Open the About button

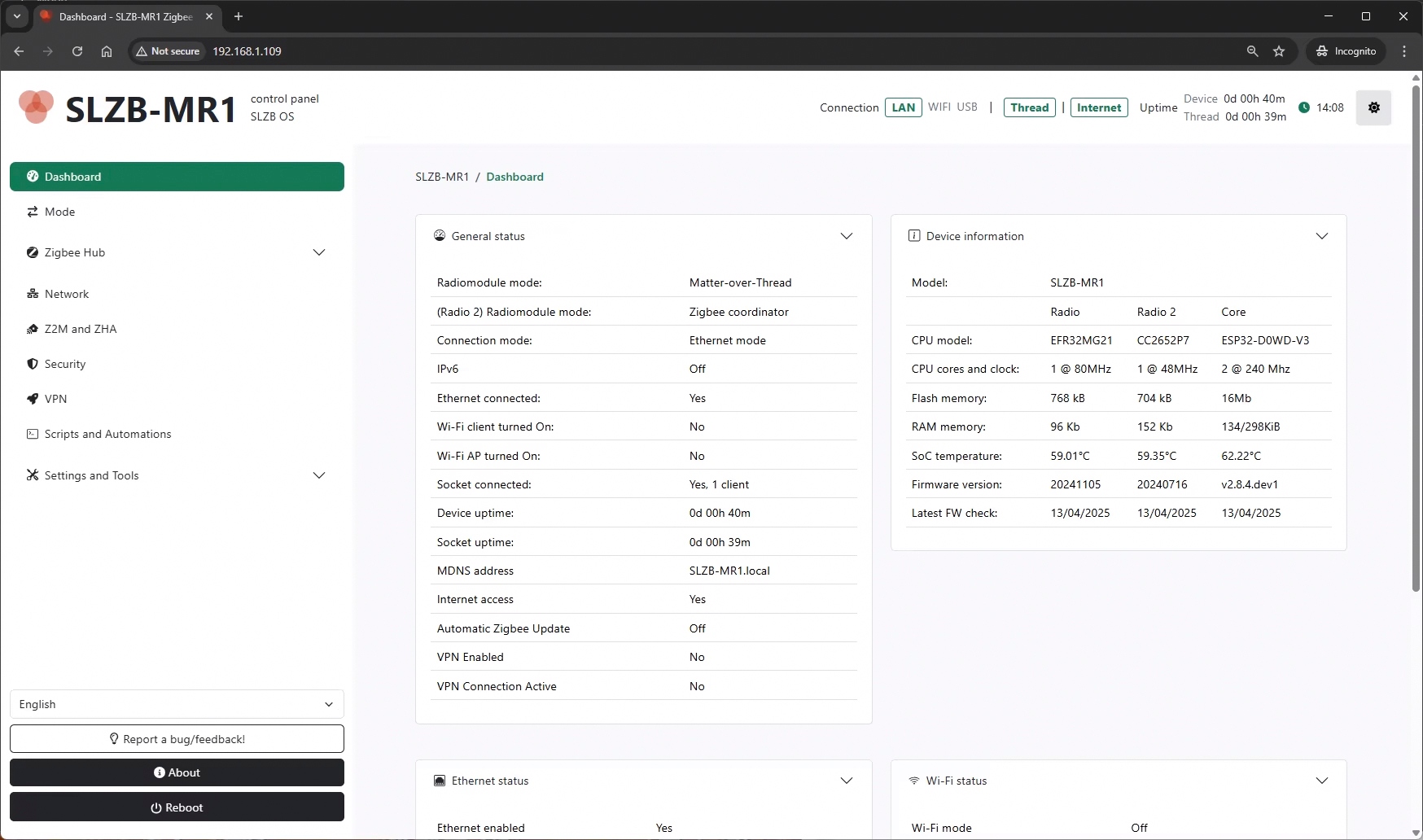177,772
